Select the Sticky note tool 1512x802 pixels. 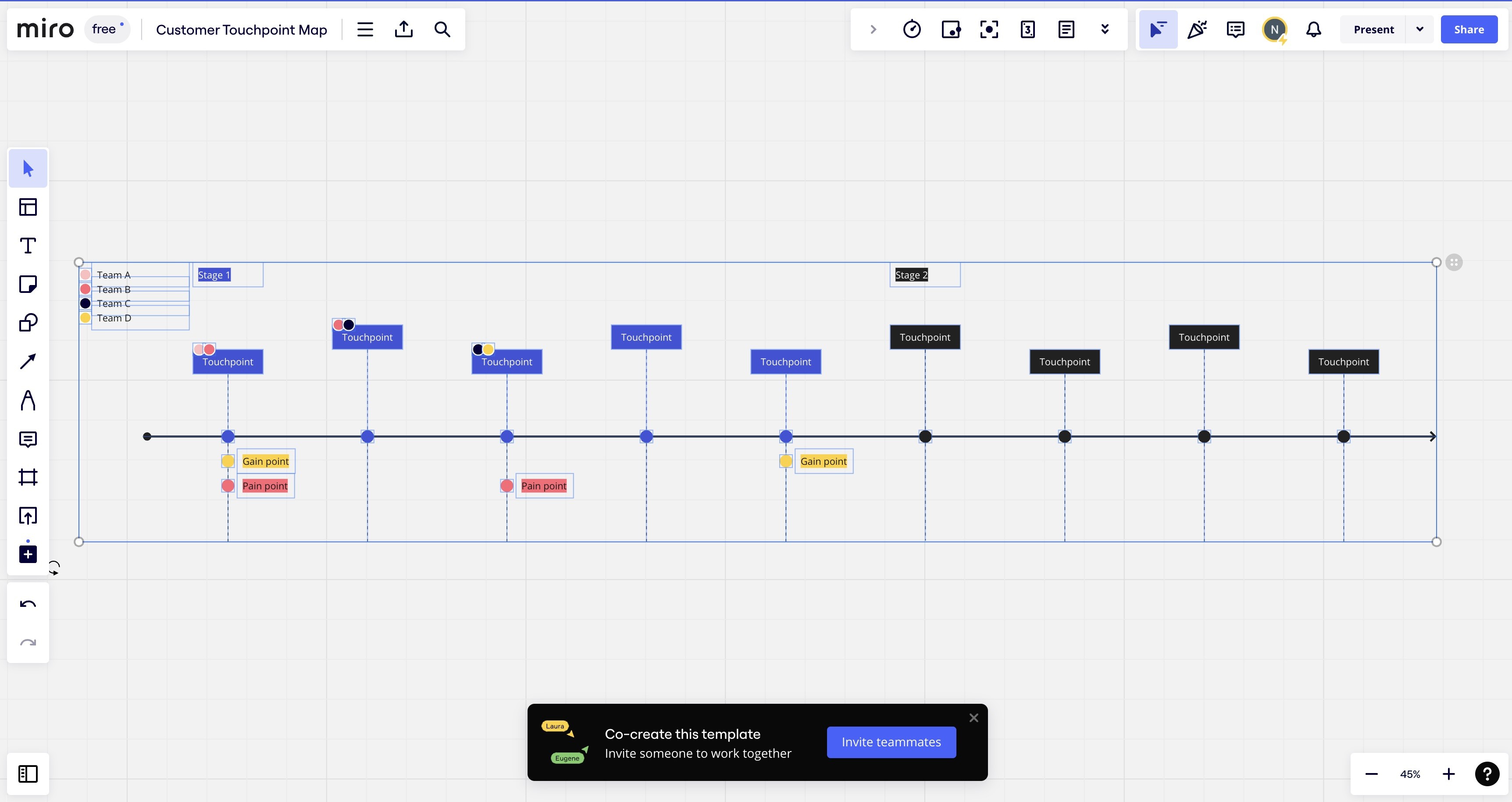[x=28, y=284]
